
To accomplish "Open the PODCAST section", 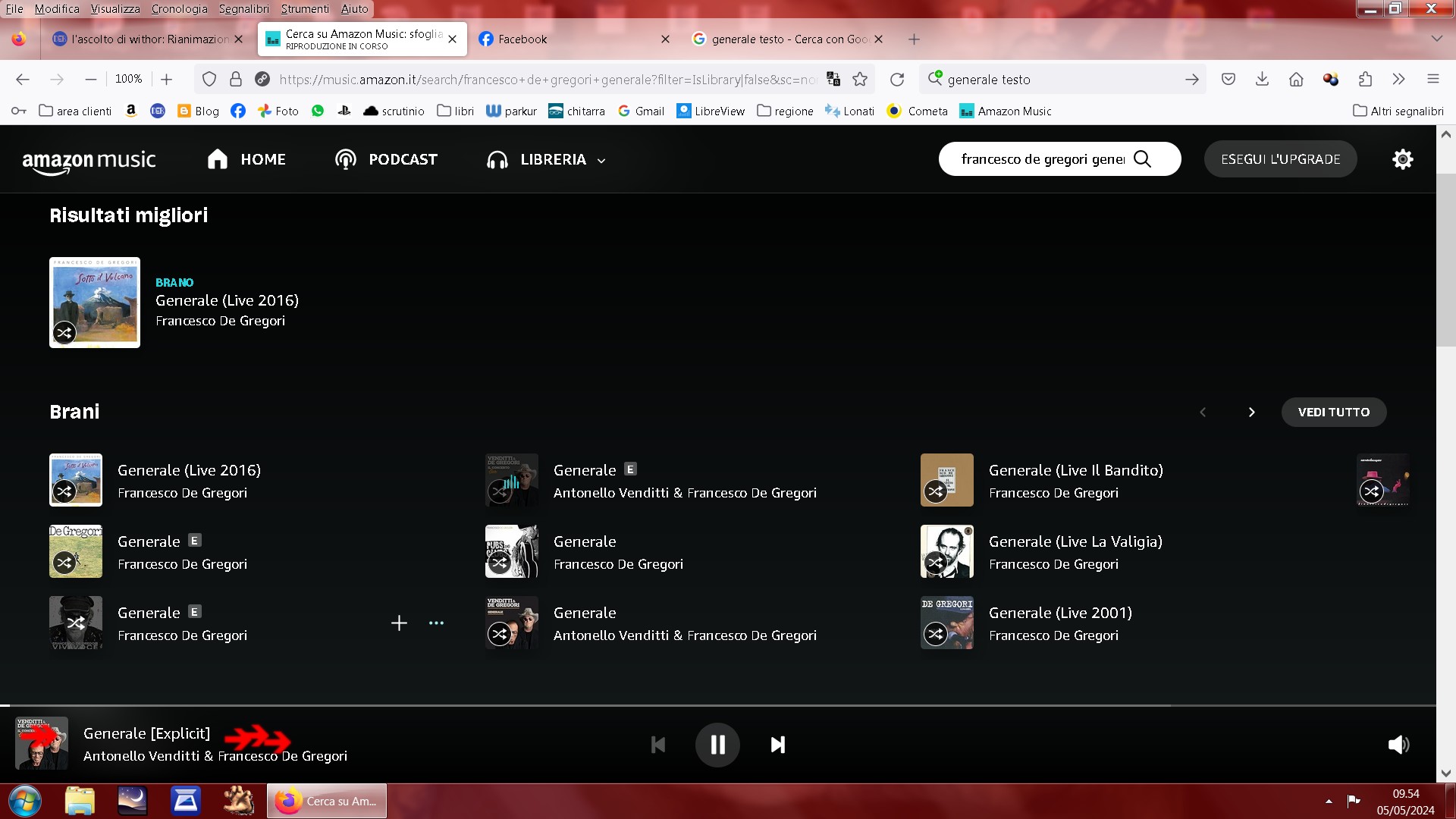I will [x=386, y=159].
